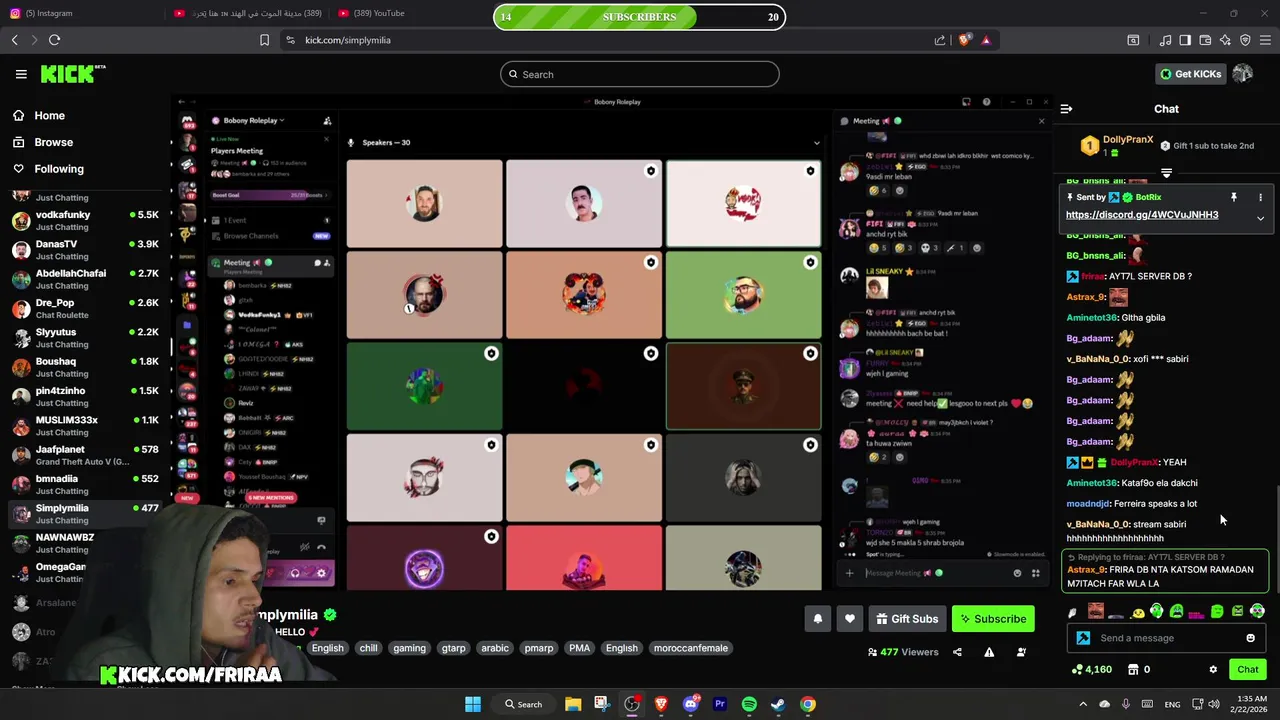Open the Following page in sidebar
Viewport: 1280px width, 720px height.
click(49, 169)
